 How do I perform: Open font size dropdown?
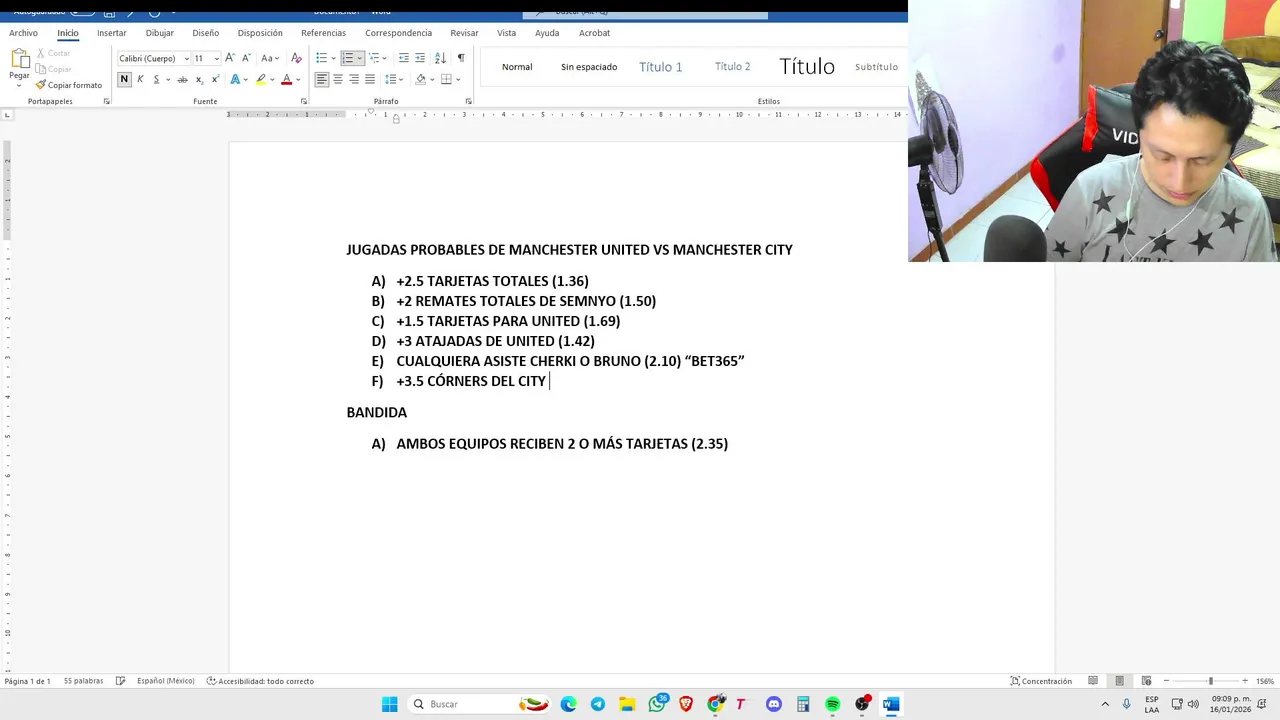[x=216, y=59]
